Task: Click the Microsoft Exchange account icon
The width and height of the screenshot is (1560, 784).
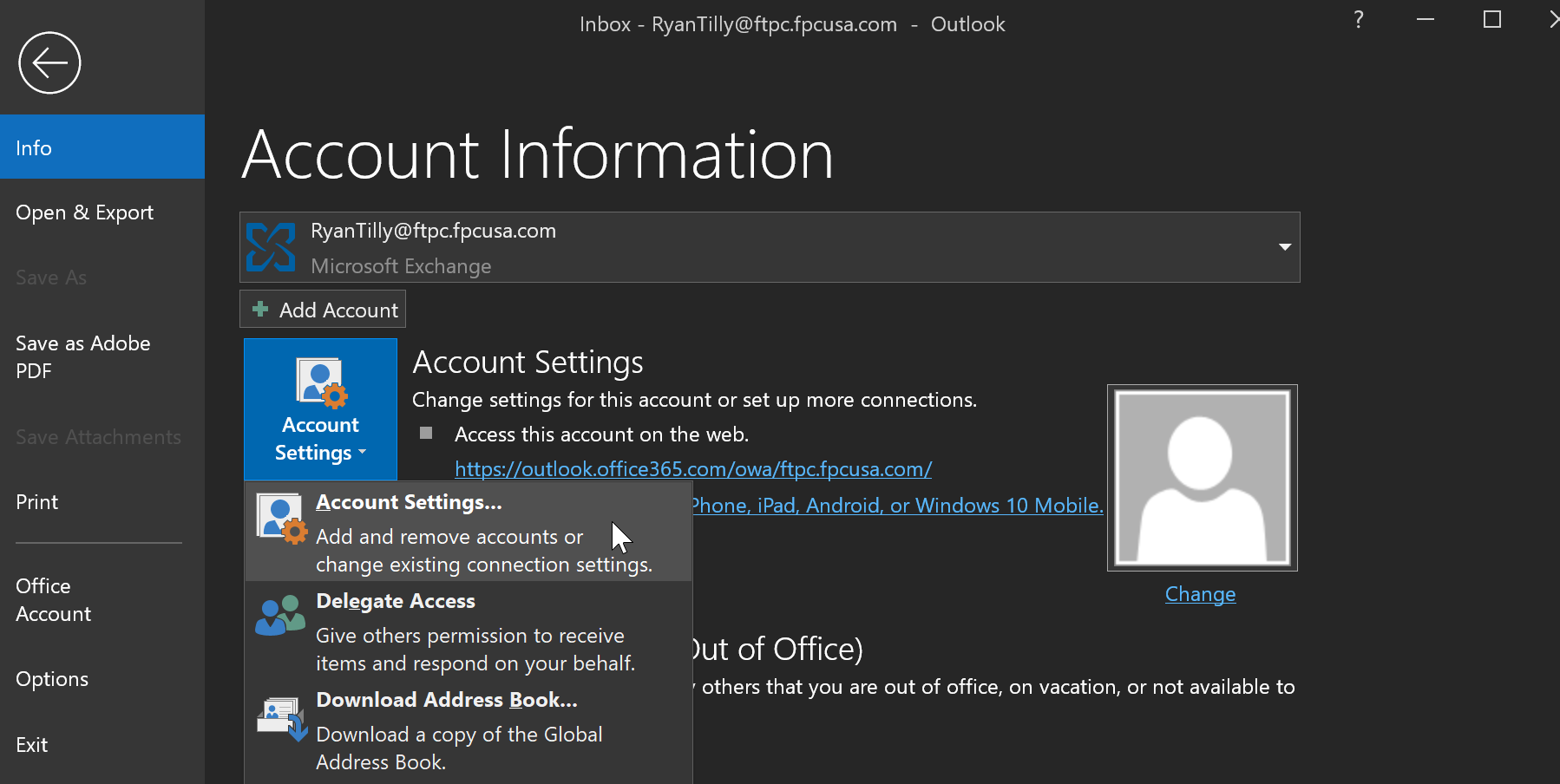Action: (271, 247)
